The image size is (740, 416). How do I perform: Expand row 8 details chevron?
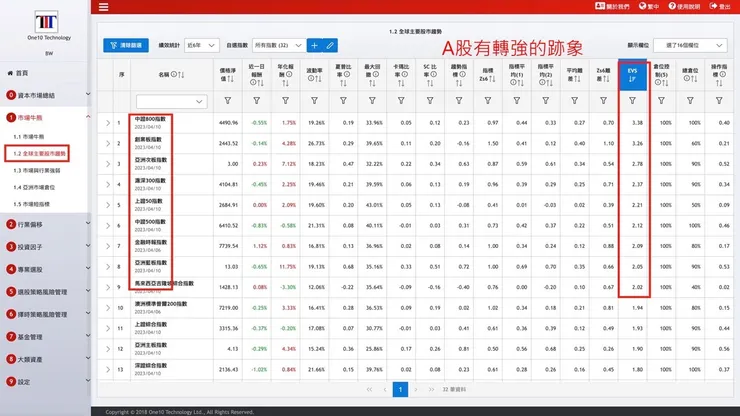pos(108,267)
